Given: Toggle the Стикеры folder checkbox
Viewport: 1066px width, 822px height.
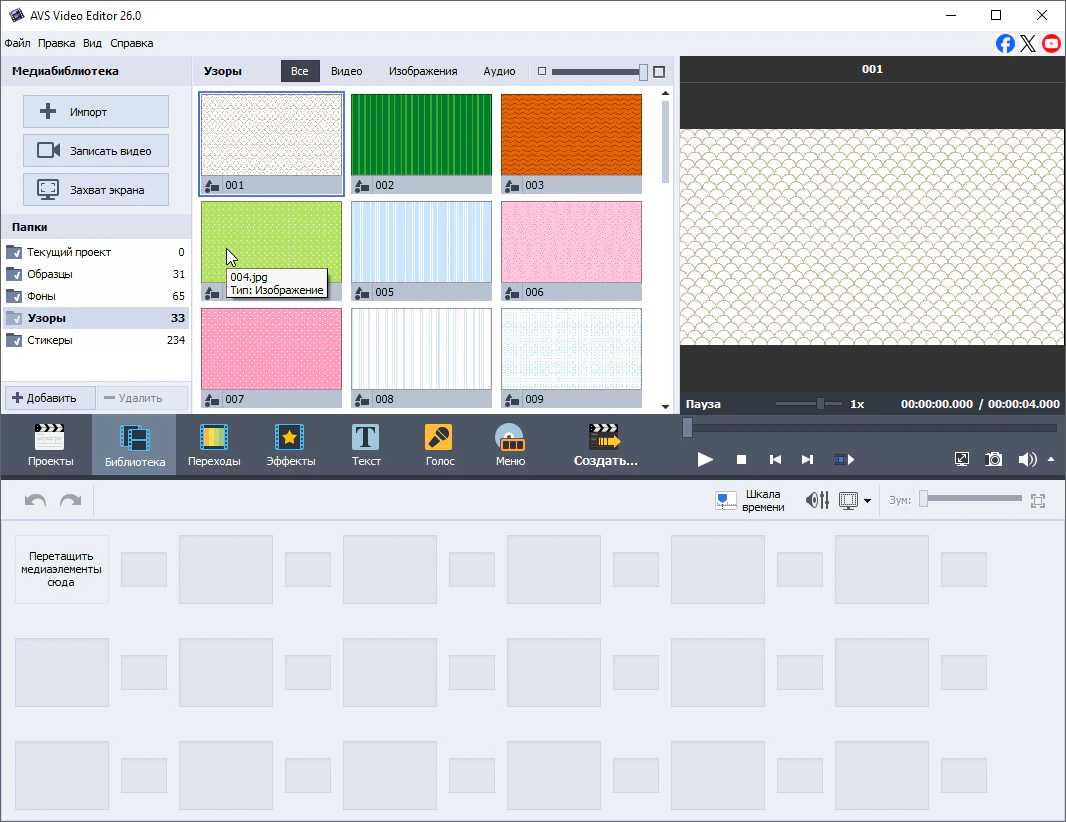Looking at the screenshot, I should 14,340.
